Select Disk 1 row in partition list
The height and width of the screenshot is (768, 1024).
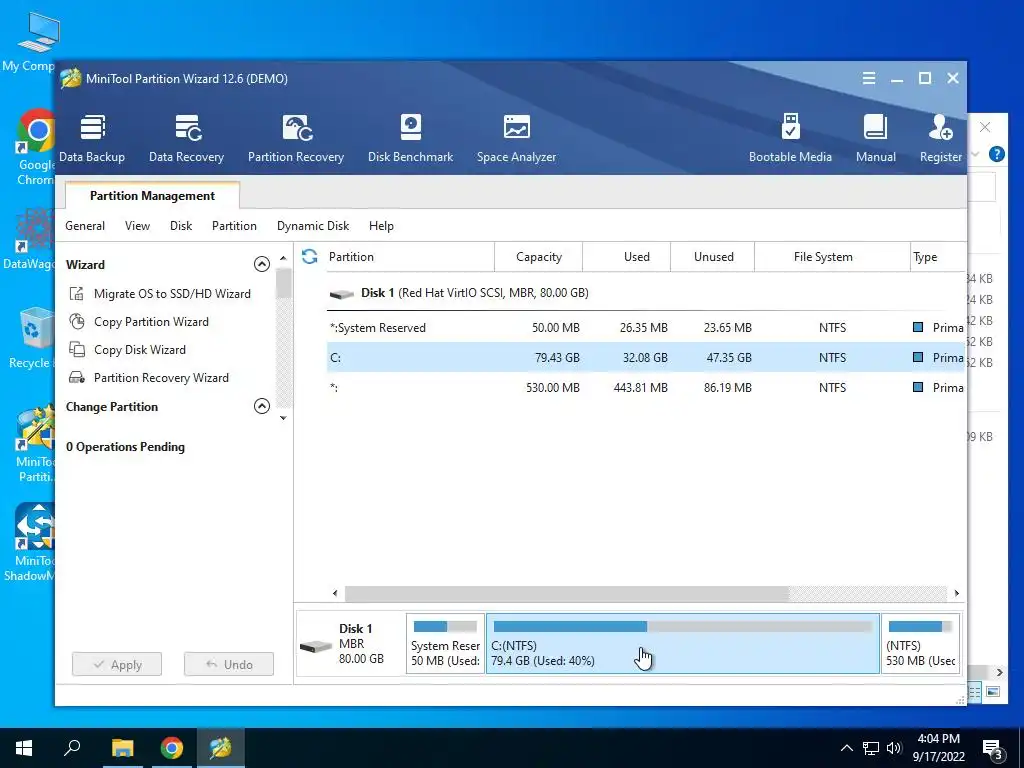point(645,293)
